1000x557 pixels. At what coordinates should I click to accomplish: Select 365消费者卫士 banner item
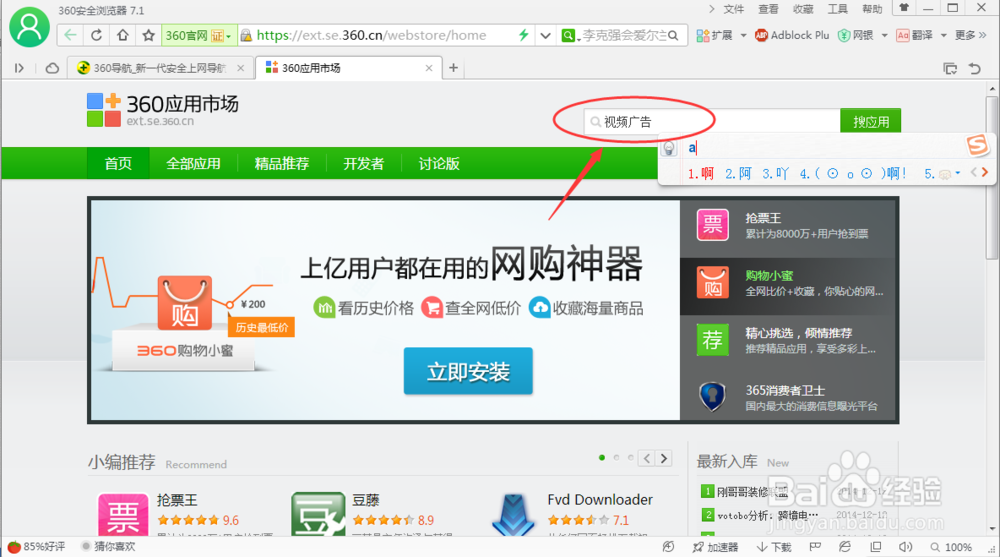point(788,397)
